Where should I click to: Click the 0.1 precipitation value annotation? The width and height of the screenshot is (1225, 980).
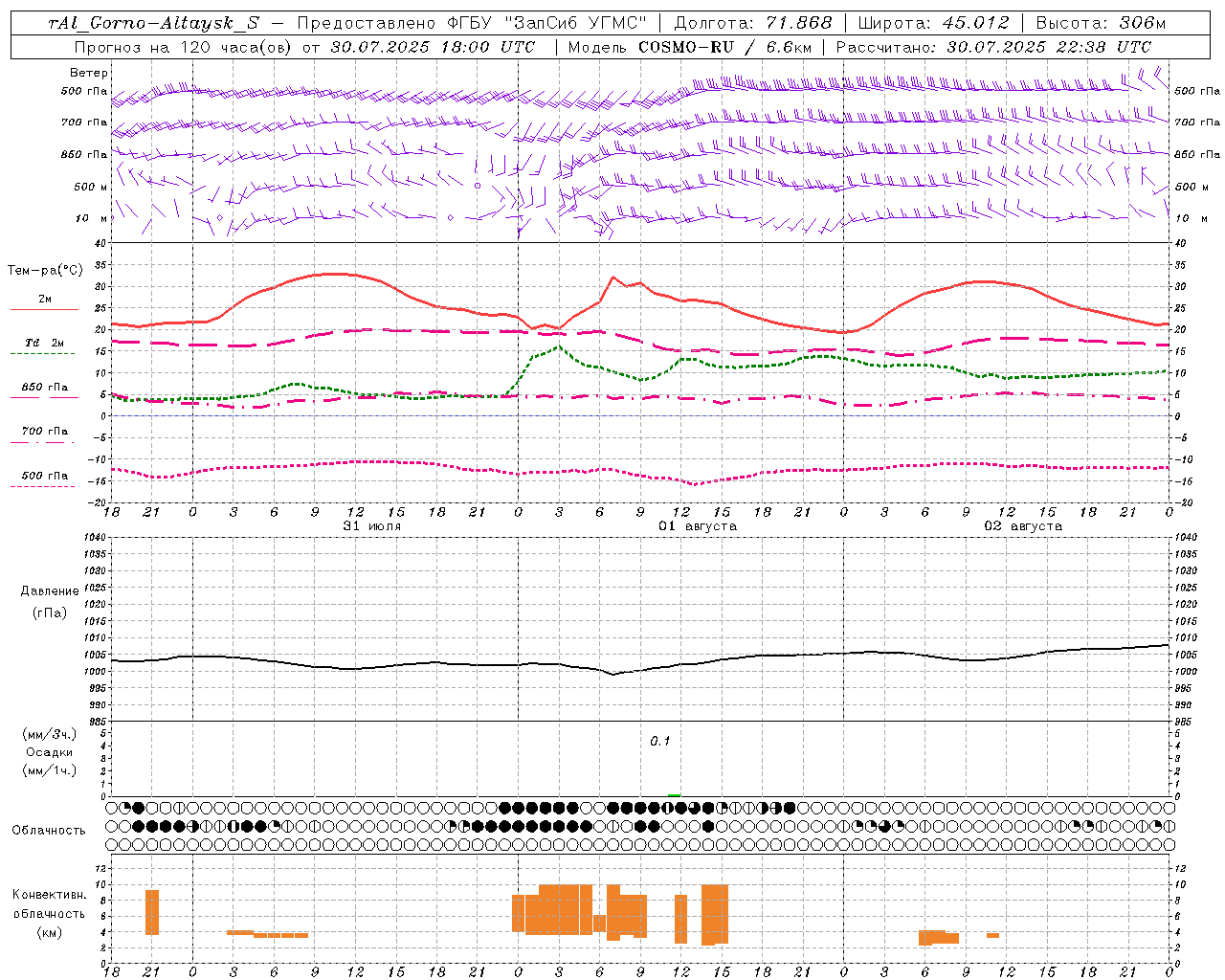coord(660,742)
